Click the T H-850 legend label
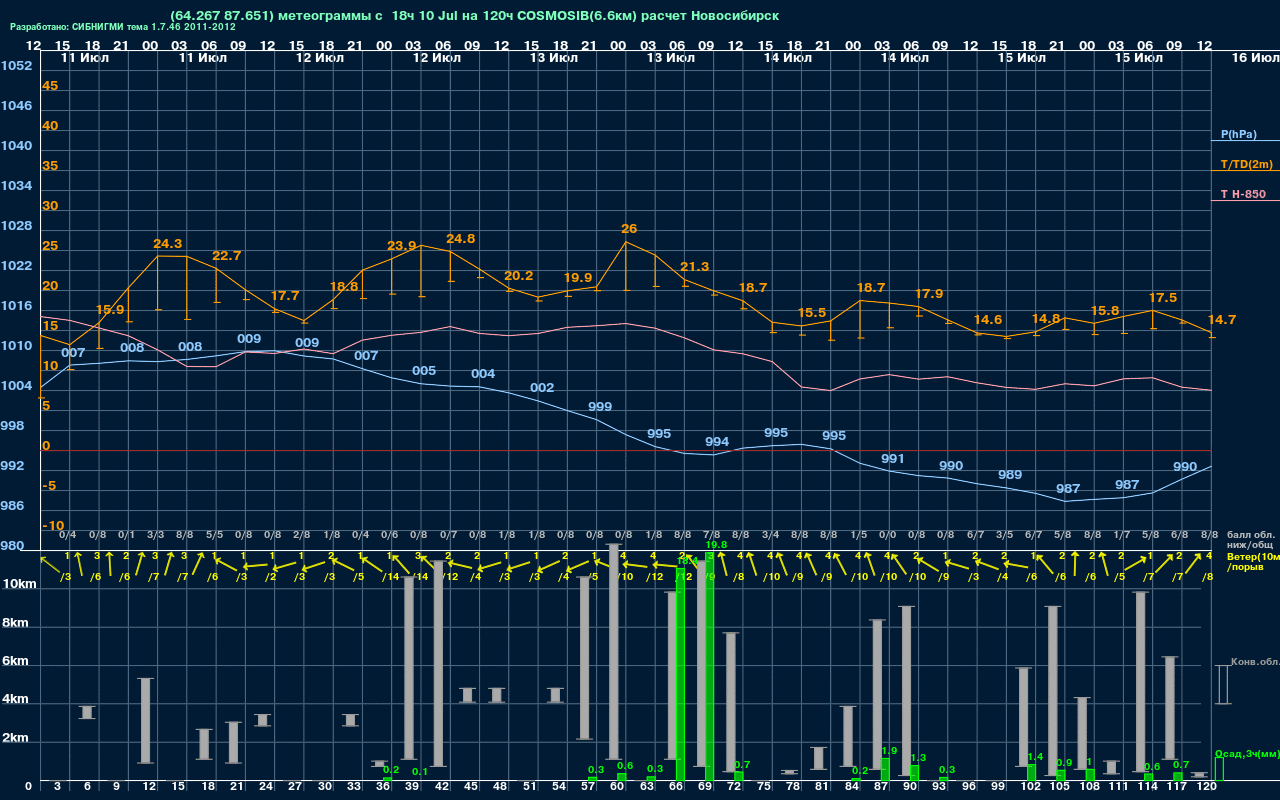This screenshot has height=800, width=1280. 1243,194
